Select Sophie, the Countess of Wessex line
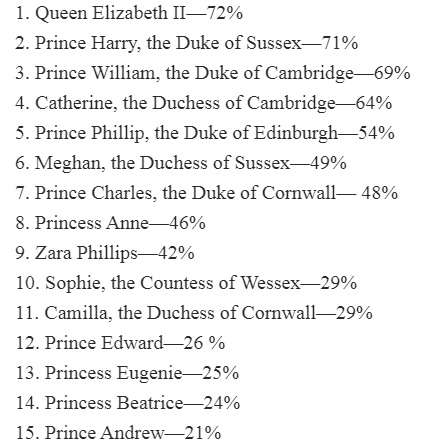Screen dimensions: 421x447 [x=186, y=284]
